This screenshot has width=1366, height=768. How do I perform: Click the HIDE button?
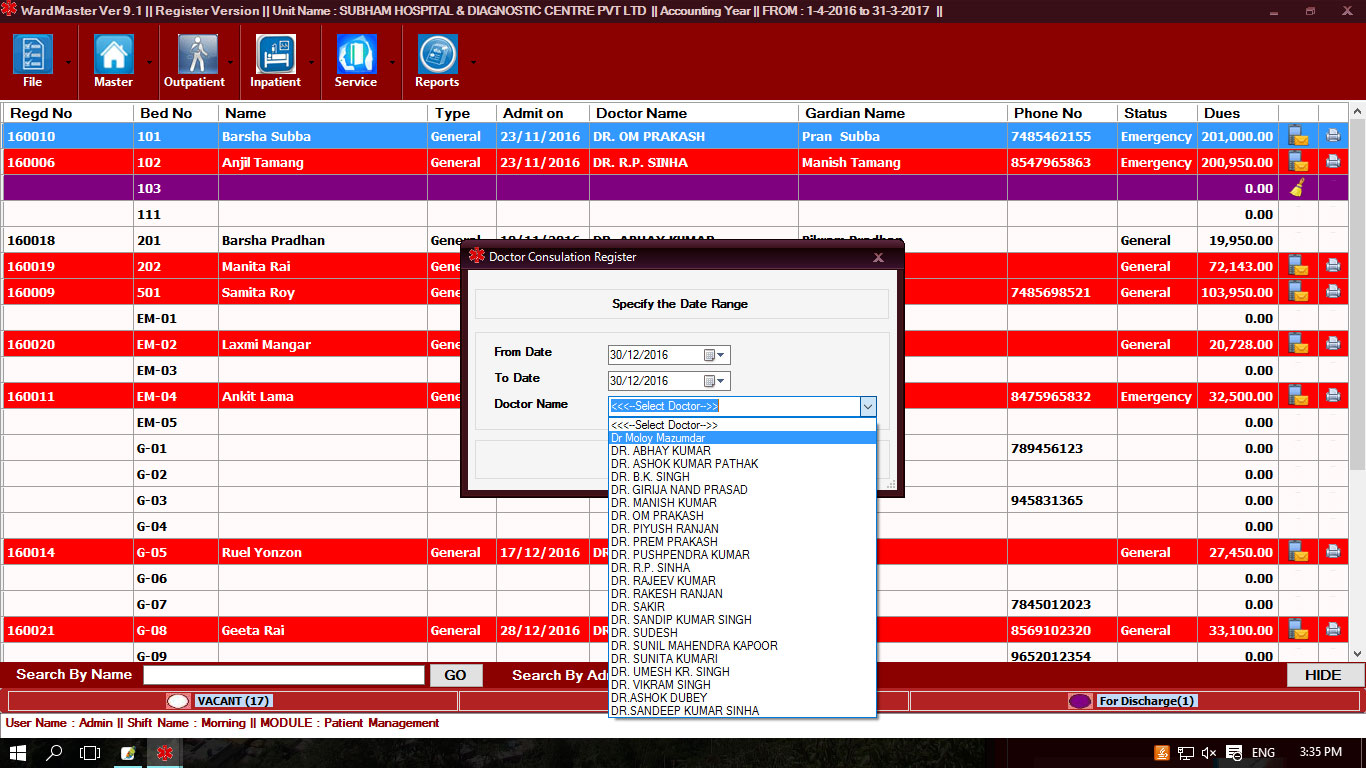point(1322,675)
